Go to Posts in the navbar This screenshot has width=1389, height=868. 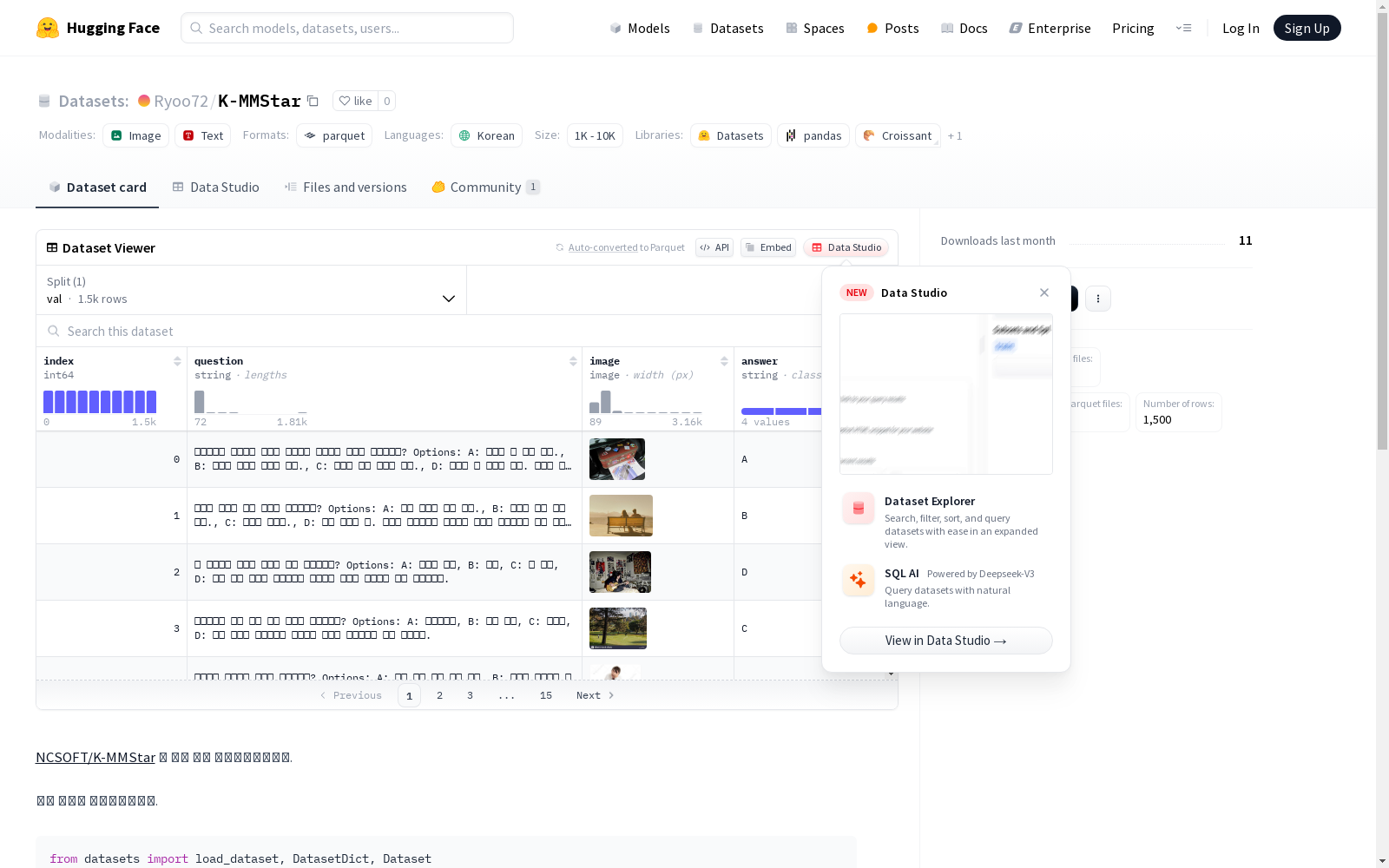coord(892,28)
